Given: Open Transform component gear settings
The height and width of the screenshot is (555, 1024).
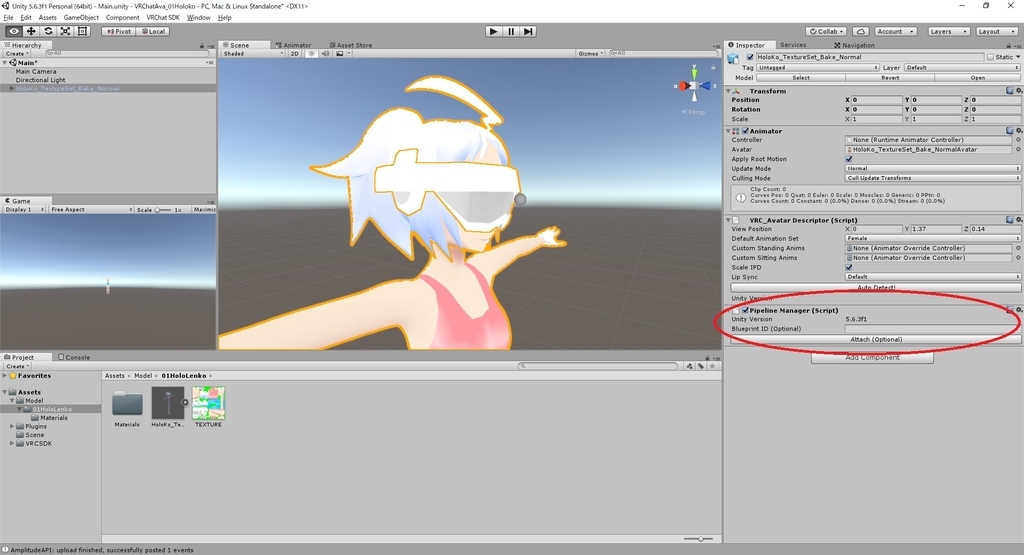Looking at the screenshot, I should click(x=1019, y=91).
